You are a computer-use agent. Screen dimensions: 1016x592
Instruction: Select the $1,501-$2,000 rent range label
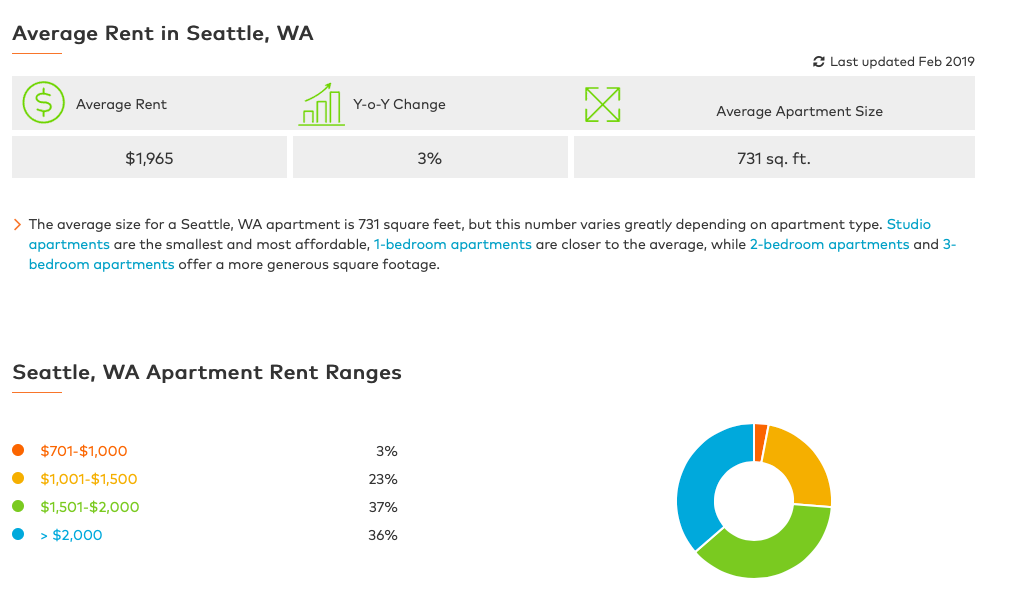point(90,507)
